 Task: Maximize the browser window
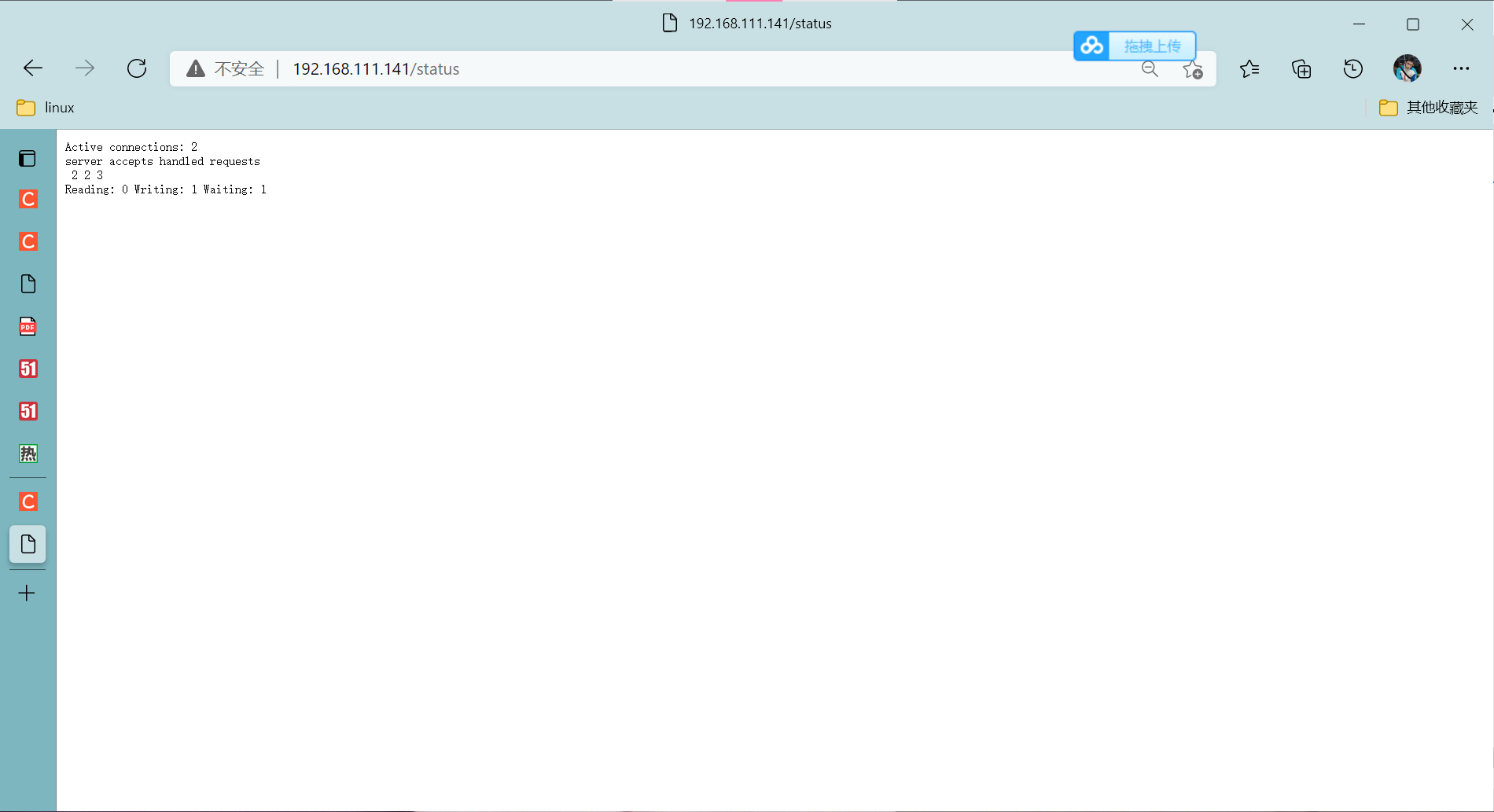1413,24
